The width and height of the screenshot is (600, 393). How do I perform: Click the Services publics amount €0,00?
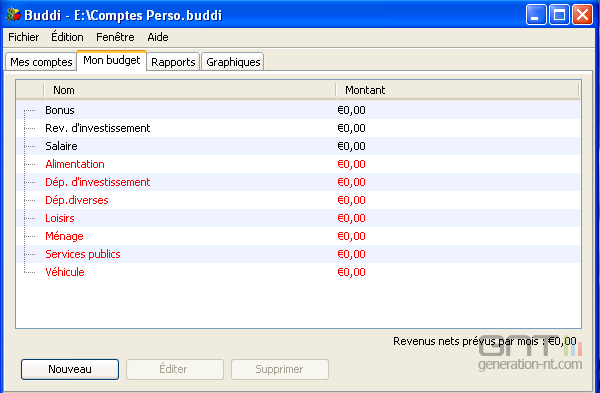click(x=351, y=254)
